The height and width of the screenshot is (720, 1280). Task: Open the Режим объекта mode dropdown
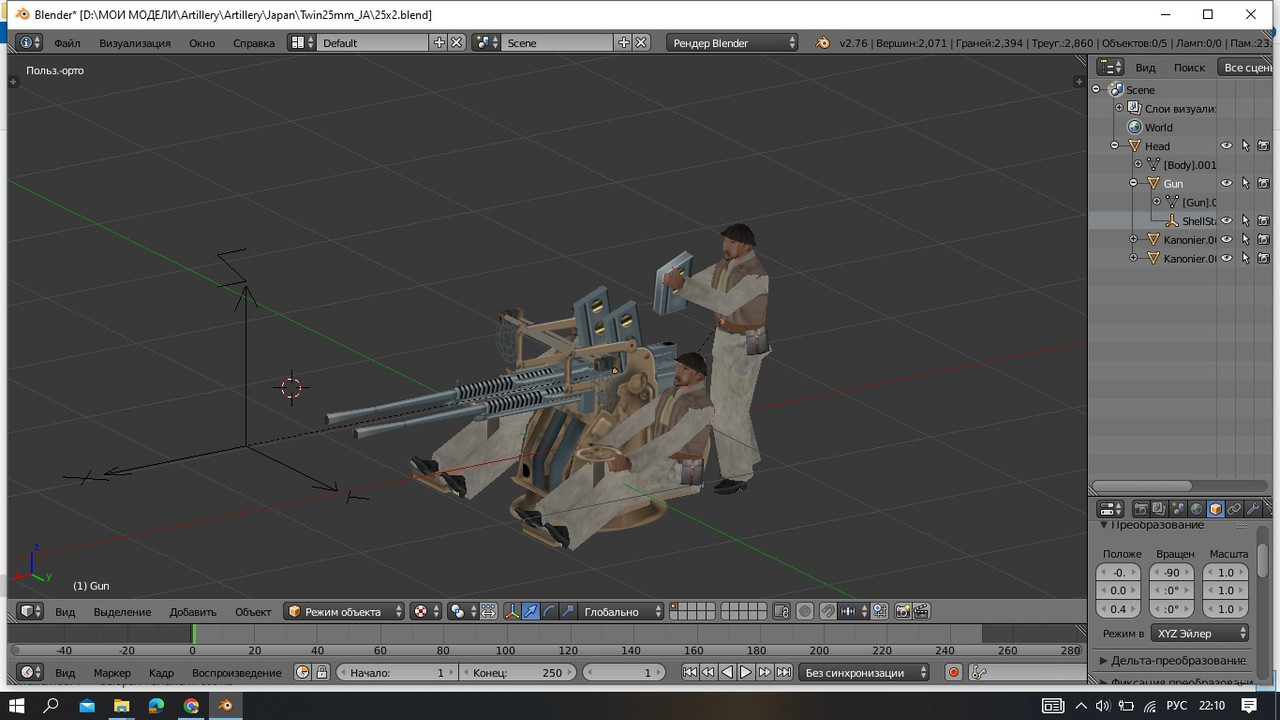(x=345, y=611)
